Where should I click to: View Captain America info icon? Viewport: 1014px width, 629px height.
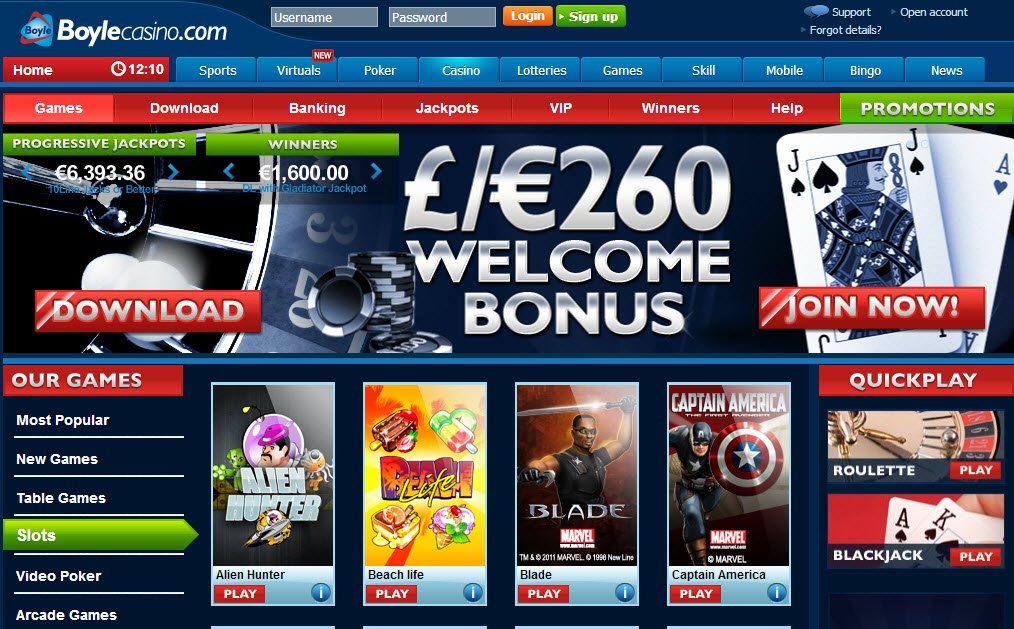[x=777, y=592]
